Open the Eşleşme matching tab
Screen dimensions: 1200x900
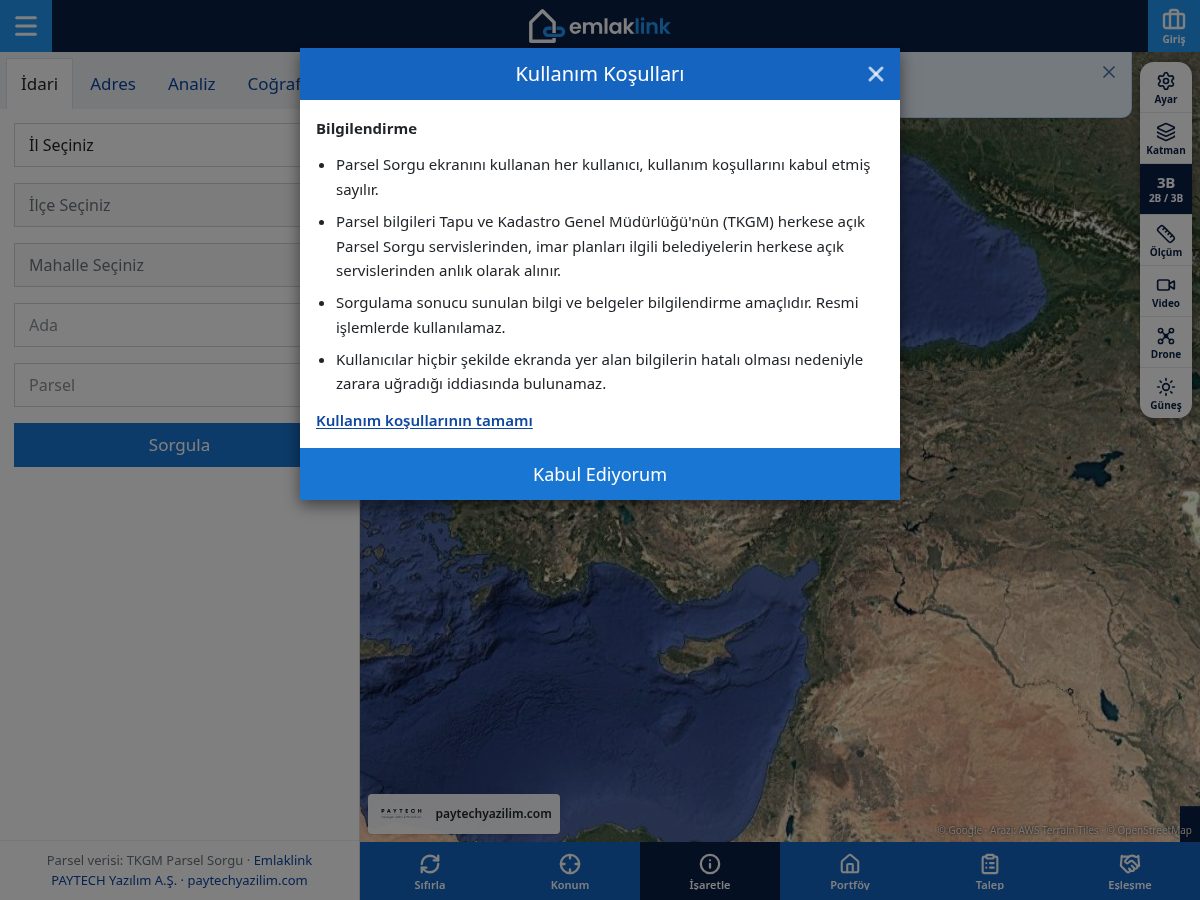pos(1130,871)
